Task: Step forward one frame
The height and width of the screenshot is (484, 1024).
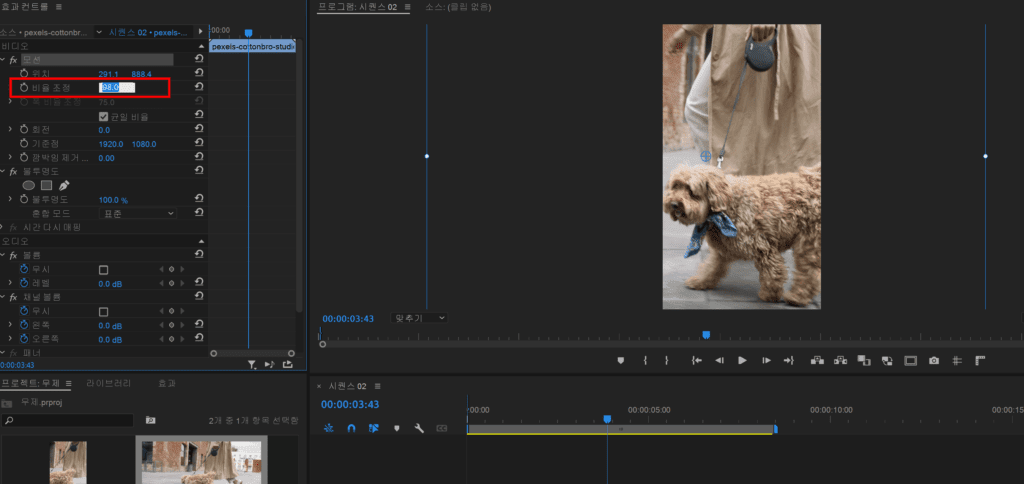Action: [x=767, y=361]
